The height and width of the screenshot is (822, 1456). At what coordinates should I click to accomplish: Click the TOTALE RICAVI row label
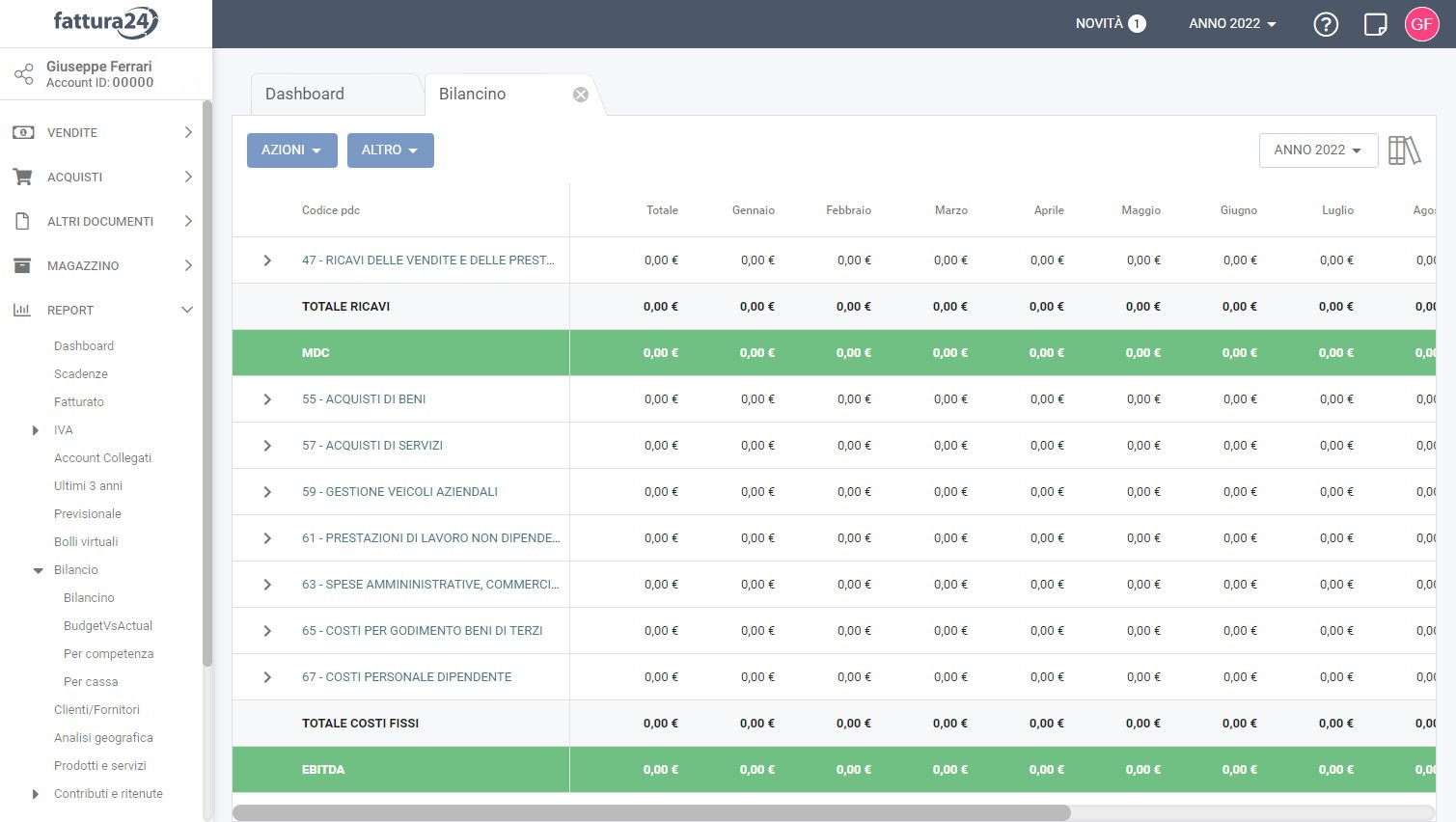[x=345, y=307]
